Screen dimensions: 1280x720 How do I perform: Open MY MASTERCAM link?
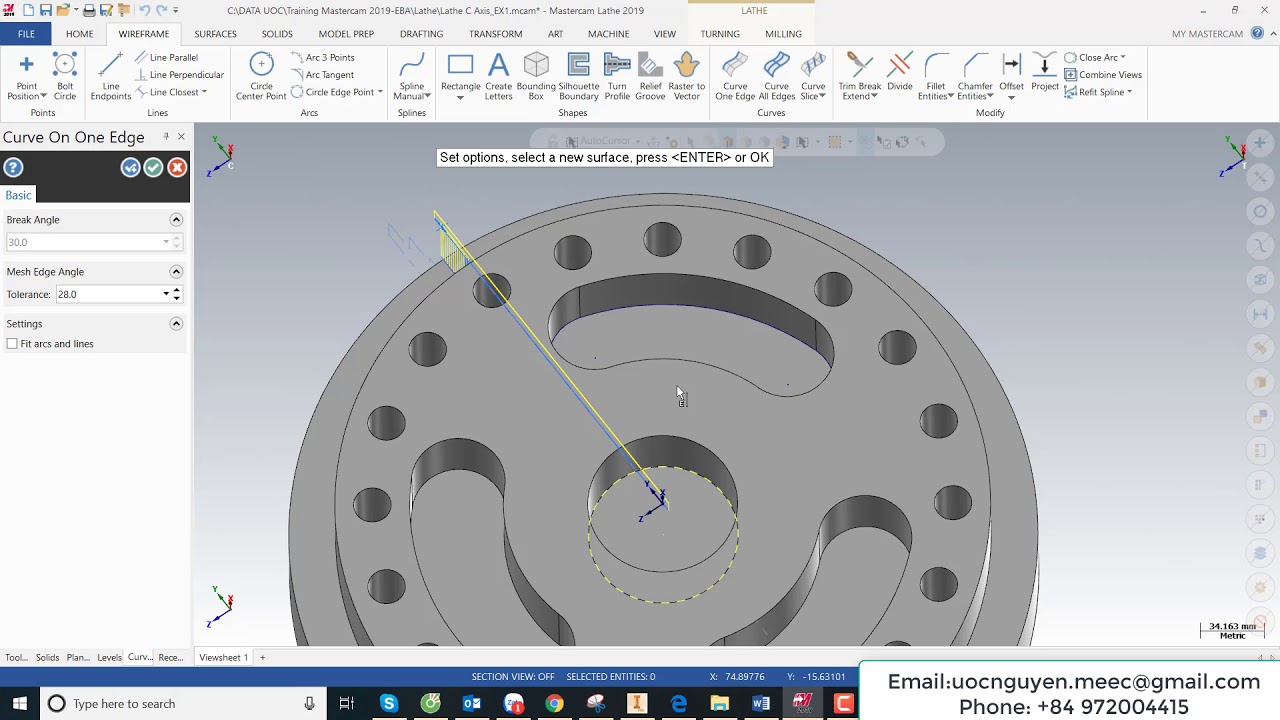pos(1207,34)
